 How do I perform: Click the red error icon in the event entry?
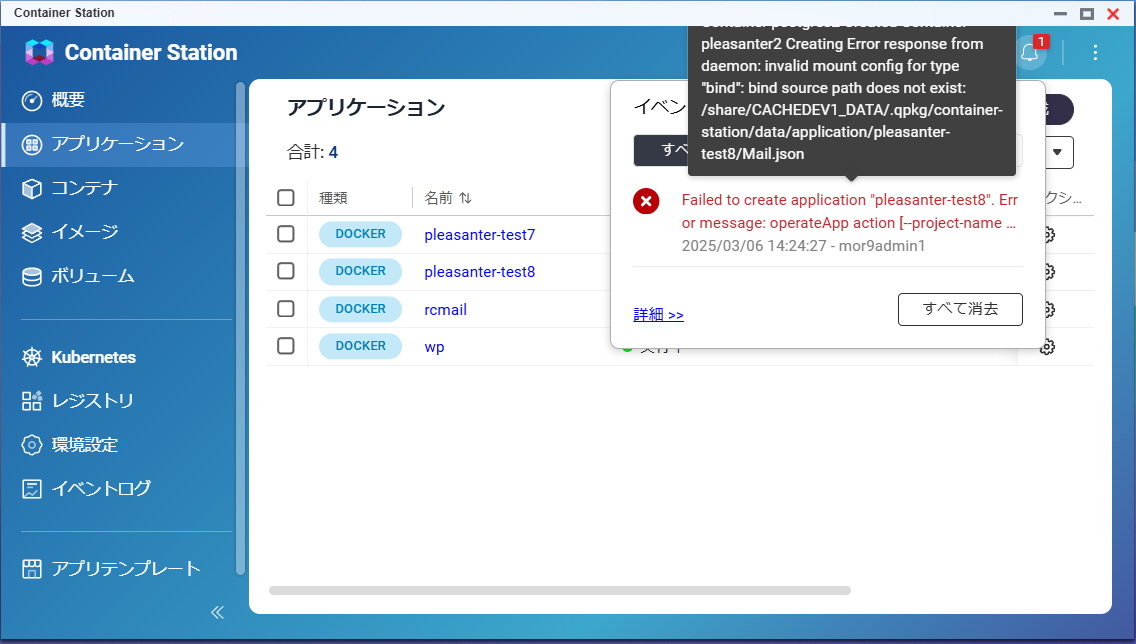coord(646,201)
